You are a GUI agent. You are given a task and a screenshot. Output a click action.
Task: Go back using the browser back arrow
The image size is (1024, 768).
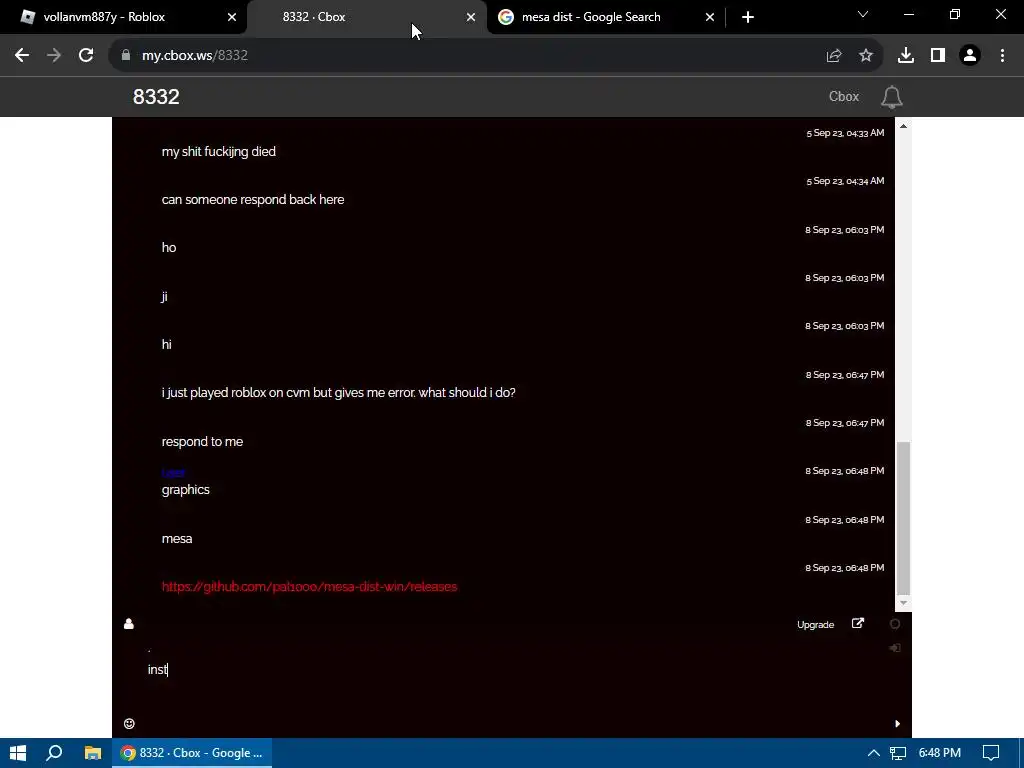22,56
